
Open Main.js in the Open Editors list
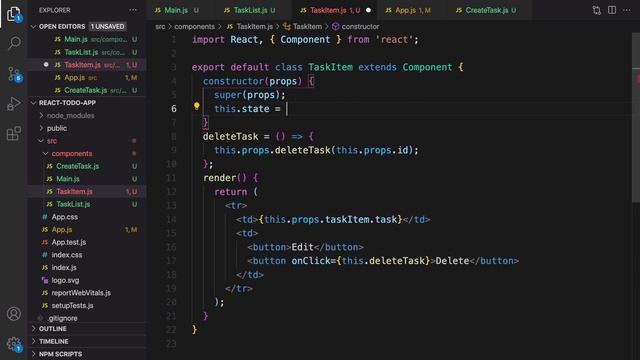click(87, 39)
